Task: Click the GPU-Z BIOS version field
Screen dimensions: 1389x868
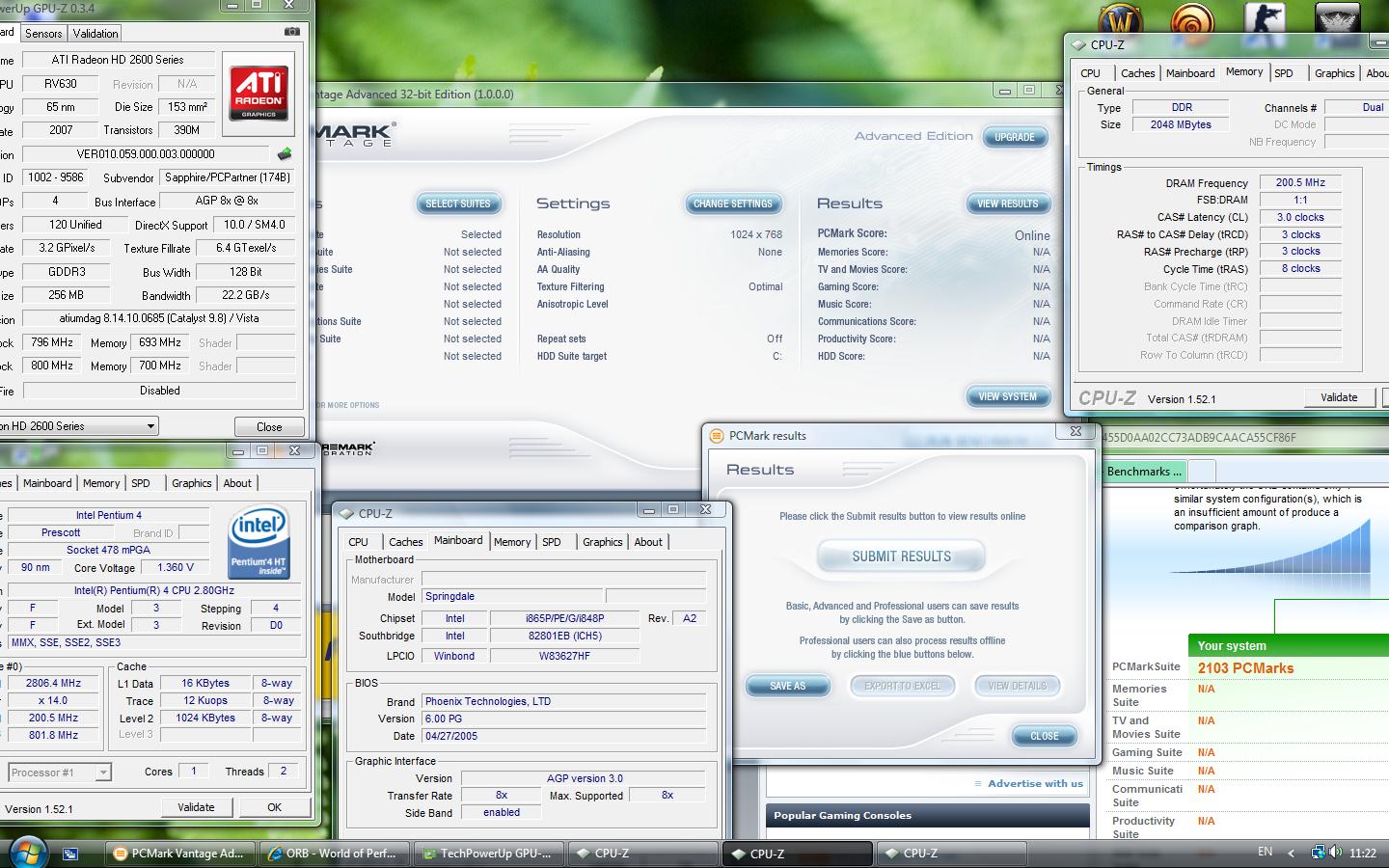Action: (146, 154)
